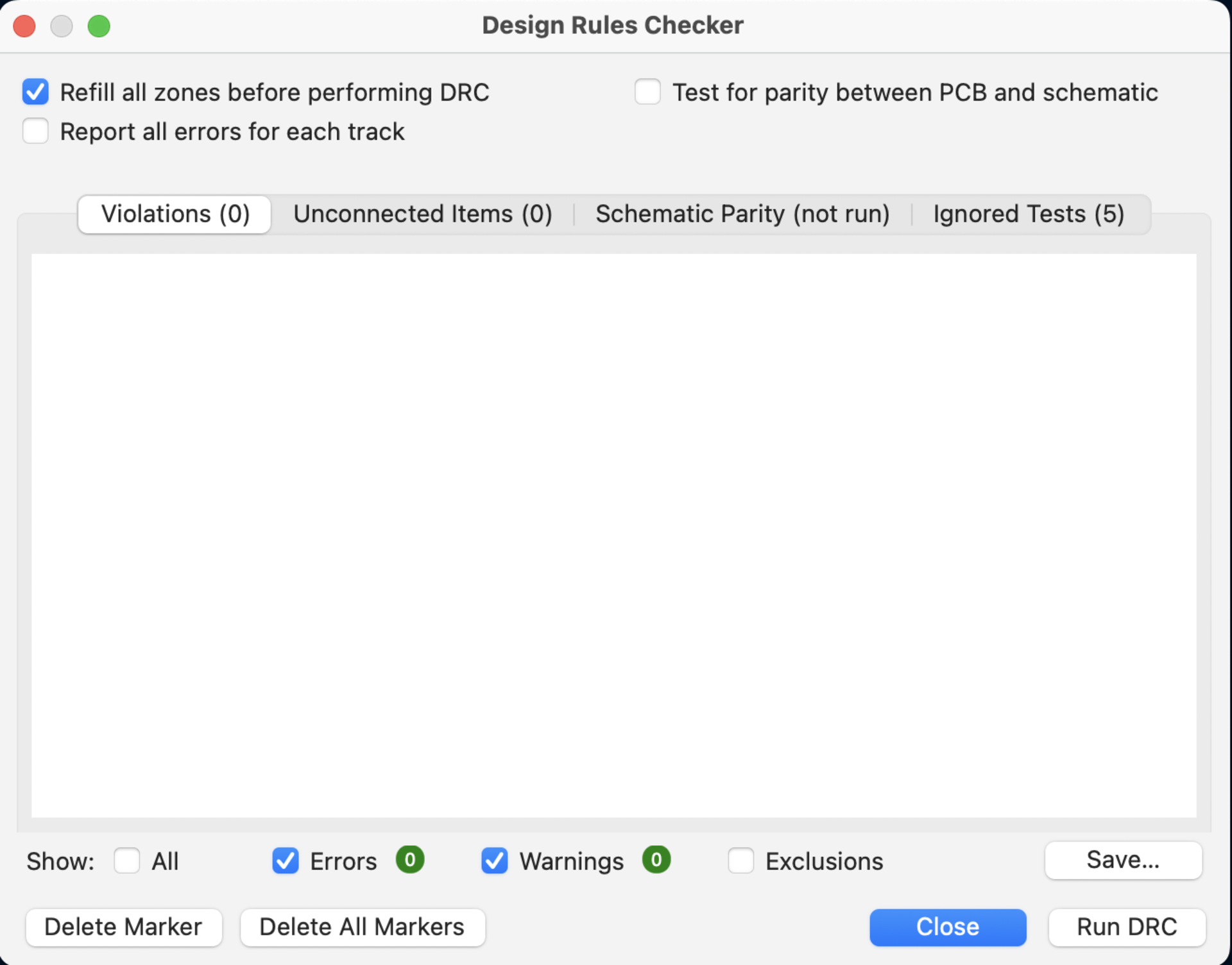
Task: Switch to the Violations tab
Action: 175,214
